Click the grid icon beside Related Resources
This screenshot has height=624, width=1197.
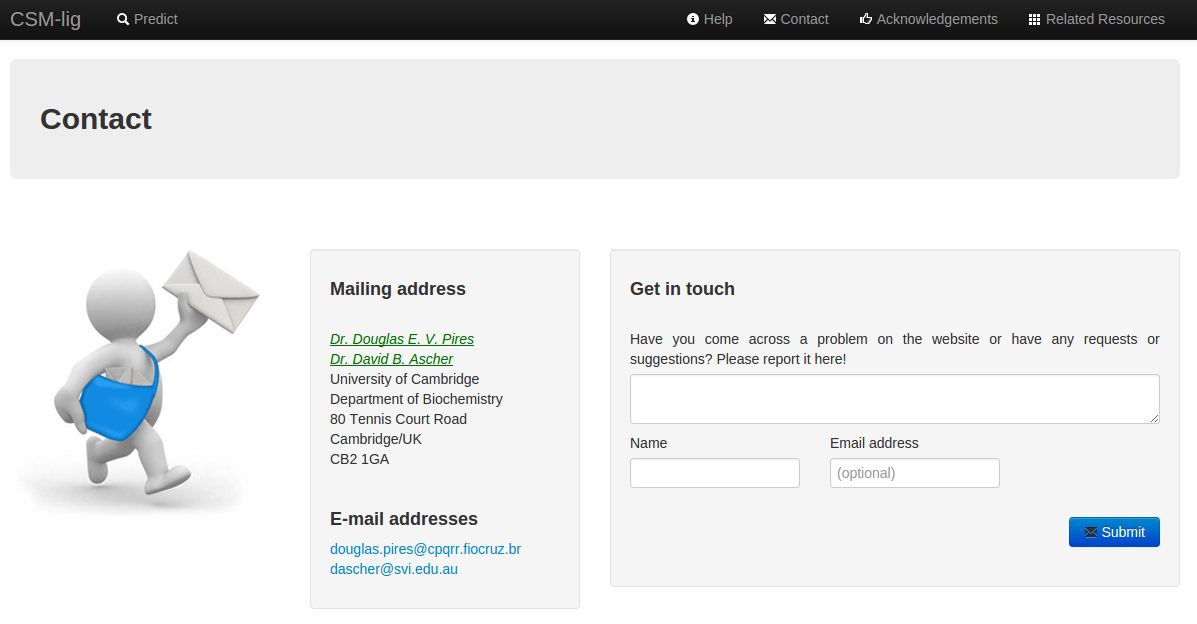pos(1034,19)
